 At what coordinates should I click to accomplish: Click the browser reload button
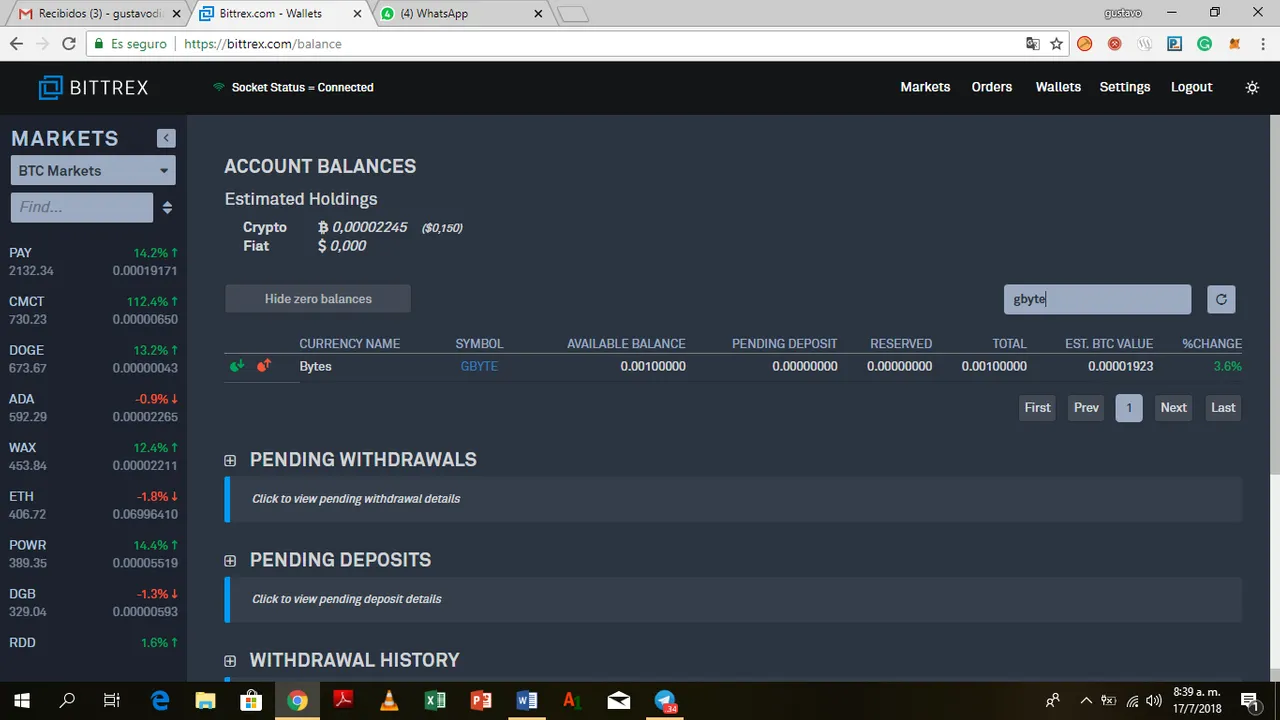(69, 44)
